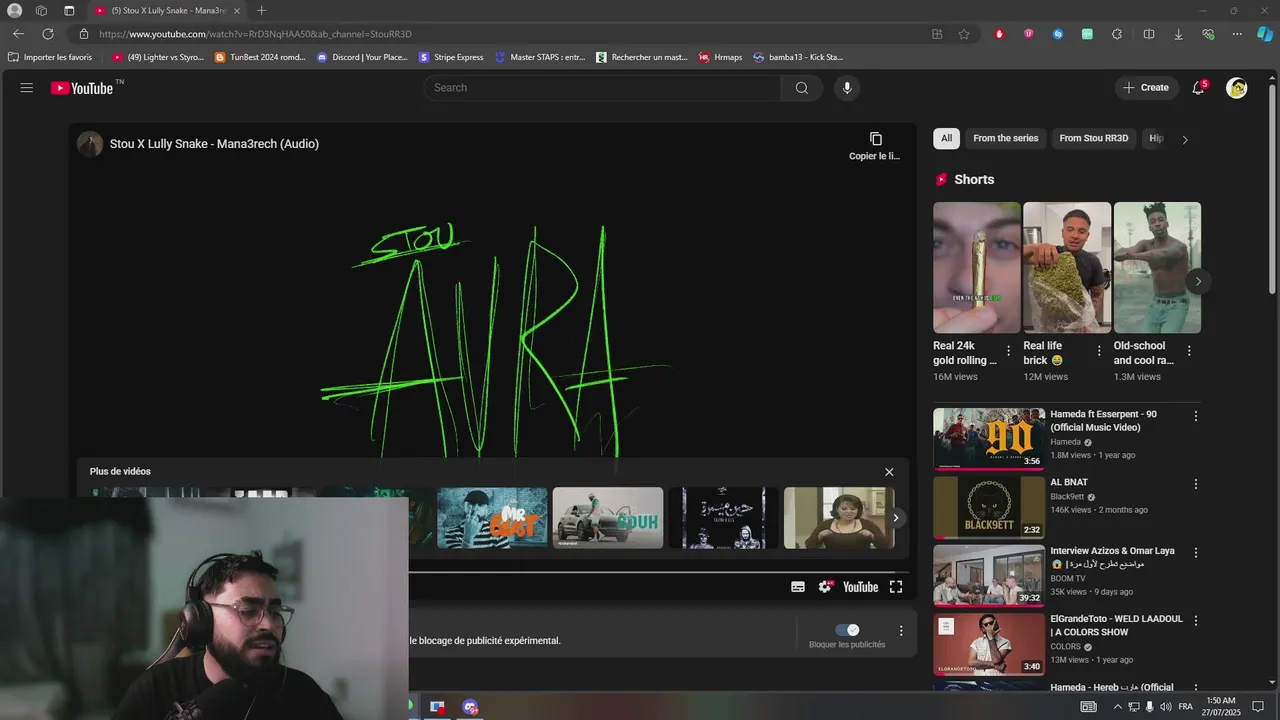1280x720 pixels.
Task: Open the Stripe Express bookmark
Action: [451, 57]
